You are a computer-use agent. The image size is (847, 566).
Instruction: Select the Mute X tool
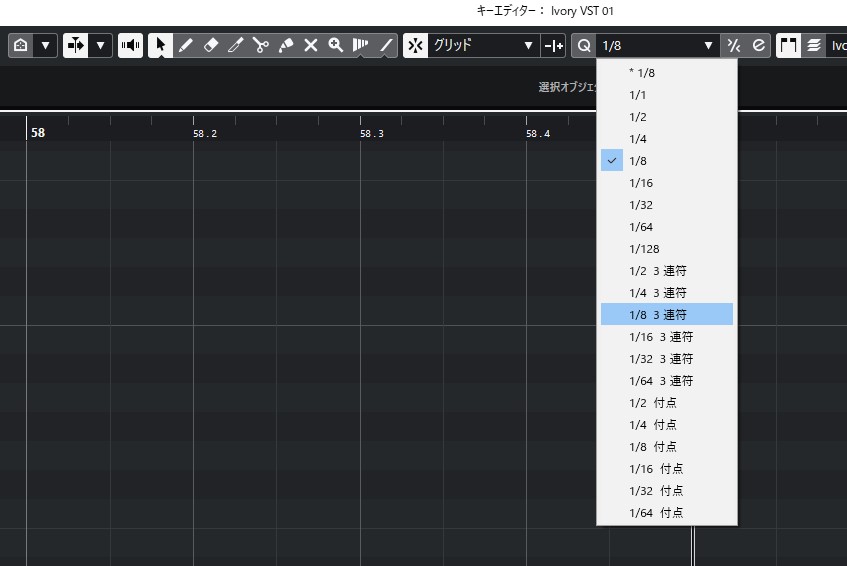[x=310, y=45]
